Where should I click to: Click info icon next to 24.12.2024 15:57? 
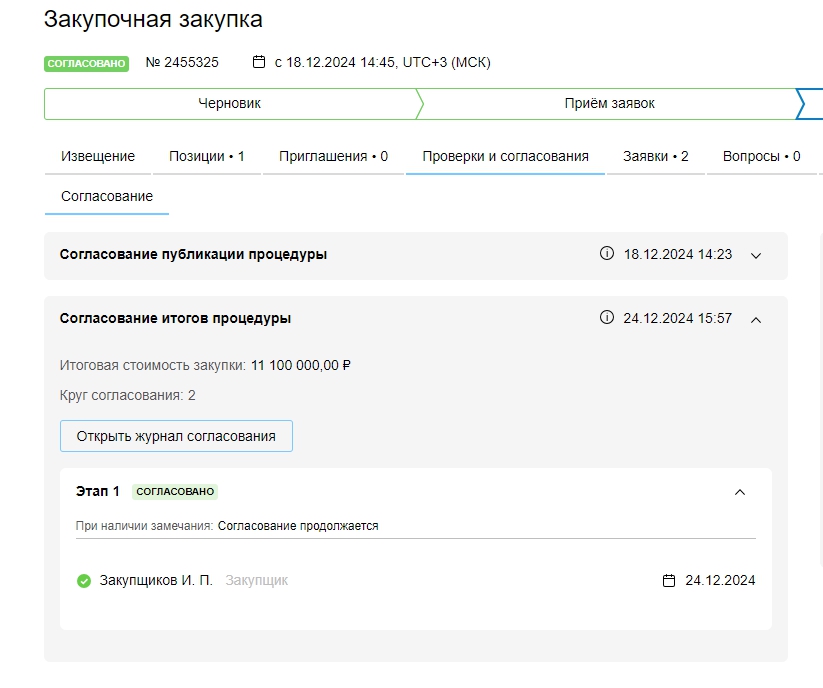click(606, 318)
